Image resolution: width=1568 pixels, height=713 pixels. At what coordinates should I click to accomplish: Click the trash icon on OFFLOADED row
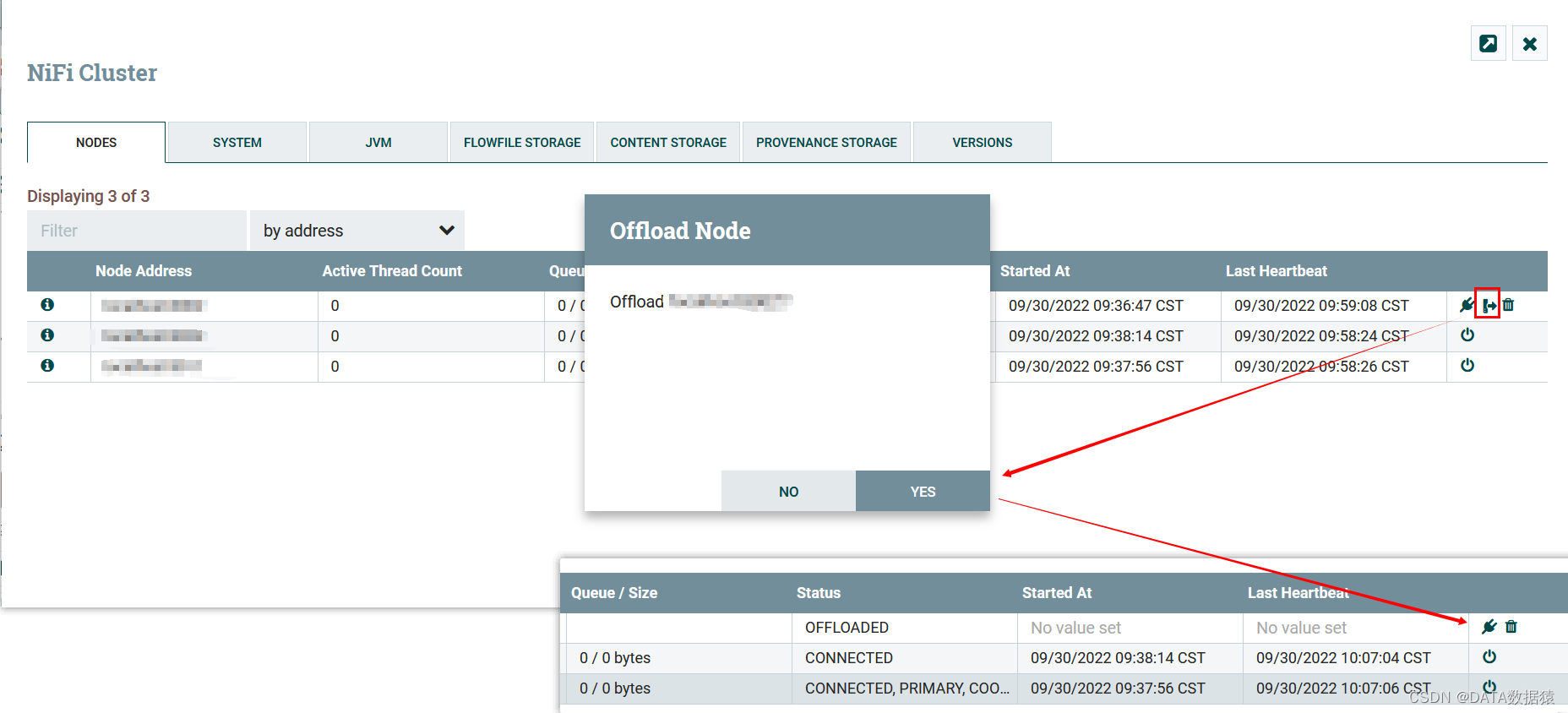point(1511,626)
